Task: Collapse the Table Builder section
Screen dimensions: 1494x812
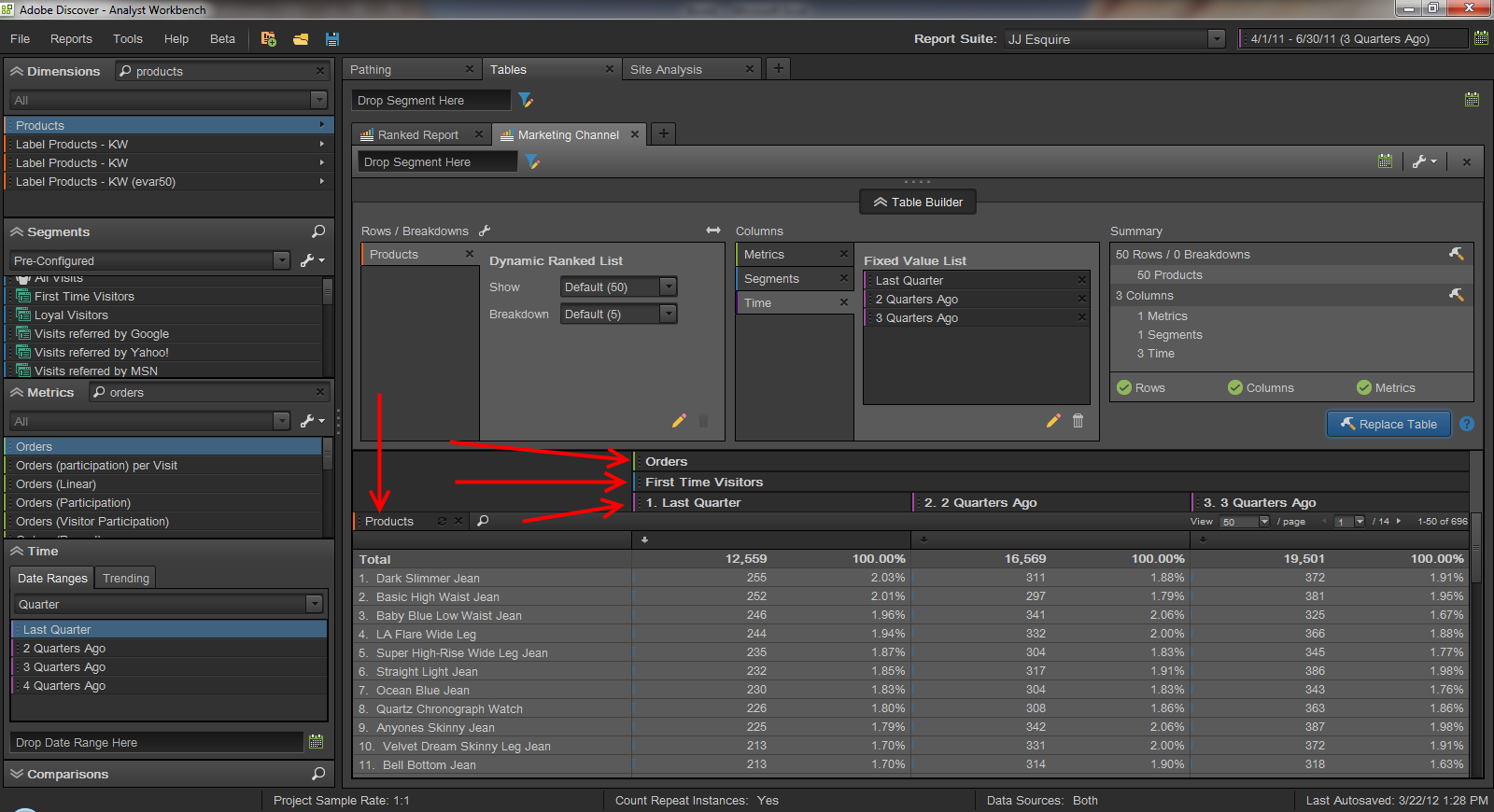Action: (x=917, y=203)
